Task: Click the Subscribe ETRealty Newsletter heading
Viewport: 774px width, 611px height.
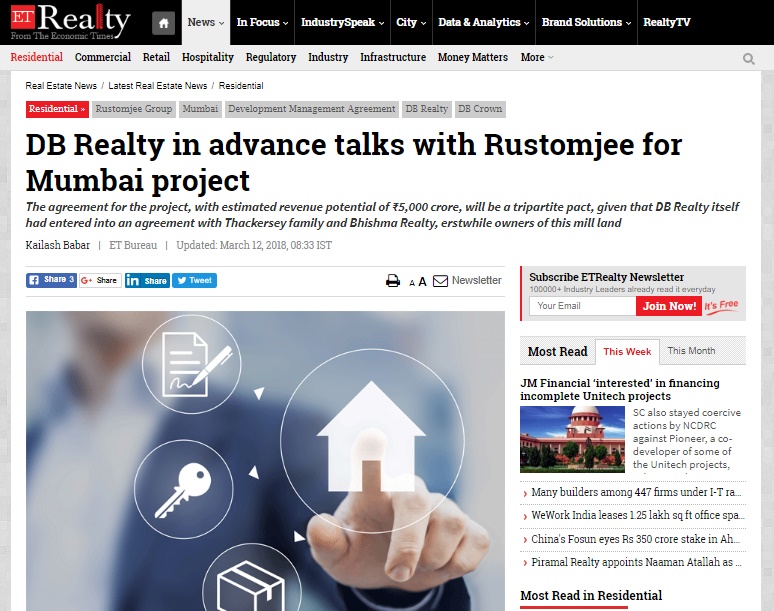Action: [x=606, y=277]
